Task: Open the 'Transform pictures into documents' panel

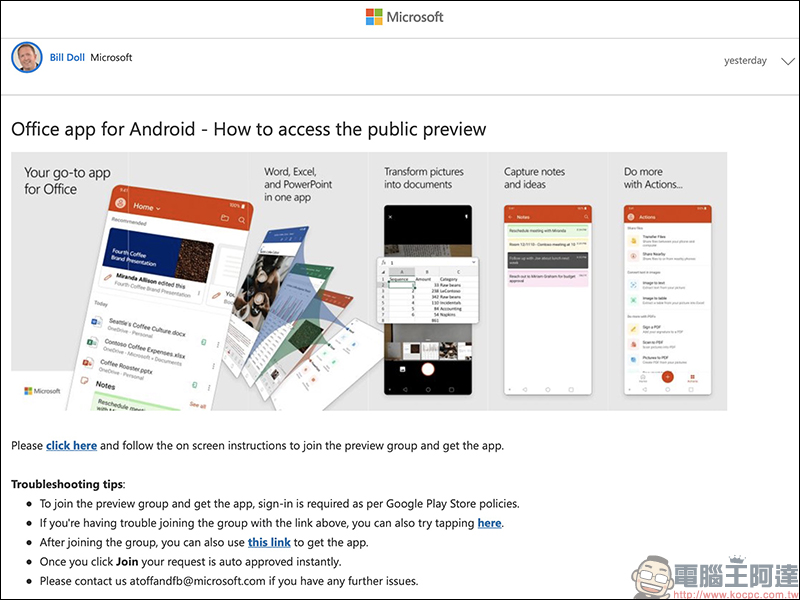Action: 428,281
